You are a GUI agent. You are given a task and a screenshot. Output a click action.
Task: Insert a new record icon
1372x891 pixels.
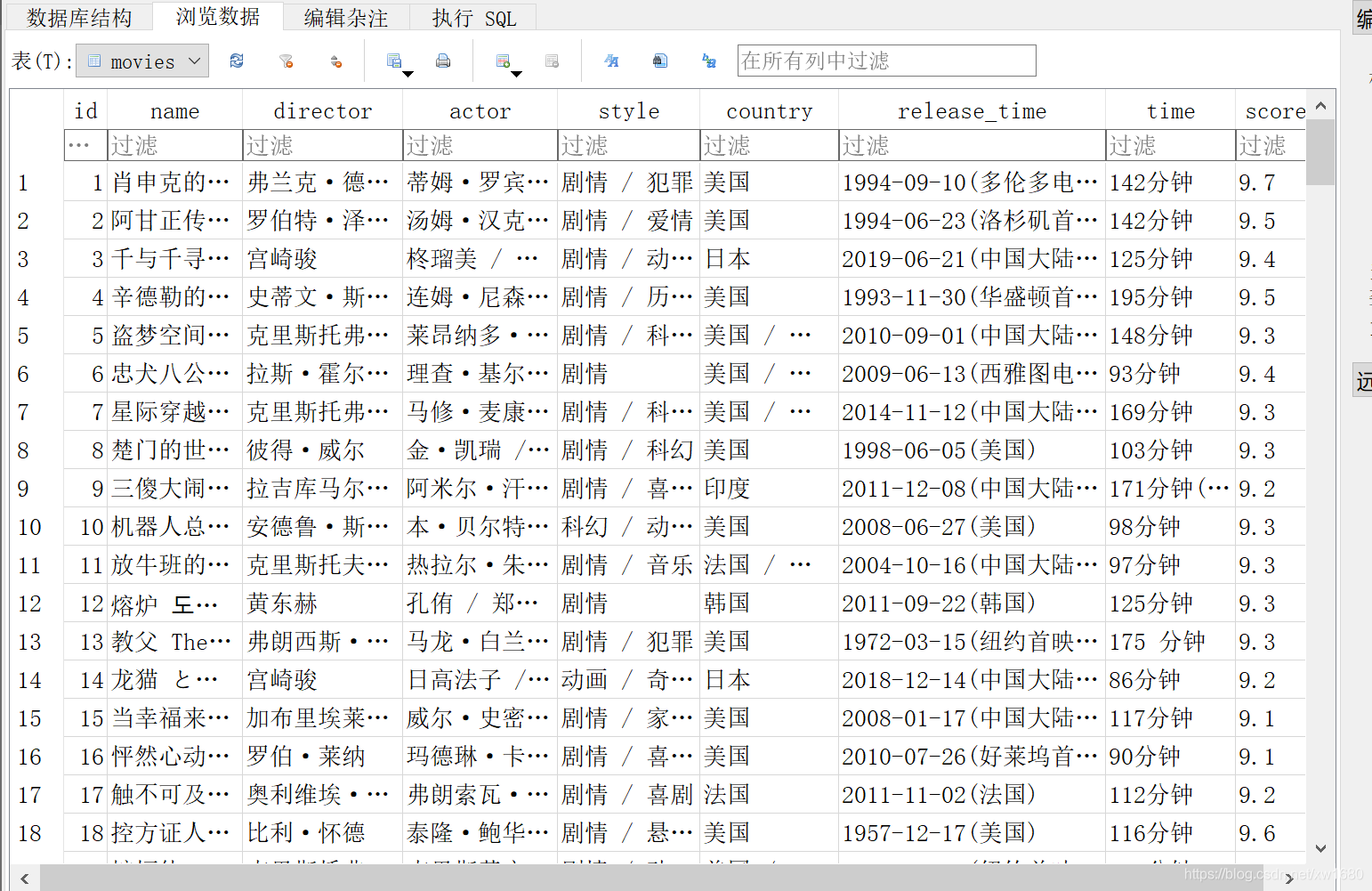[503, 61]
